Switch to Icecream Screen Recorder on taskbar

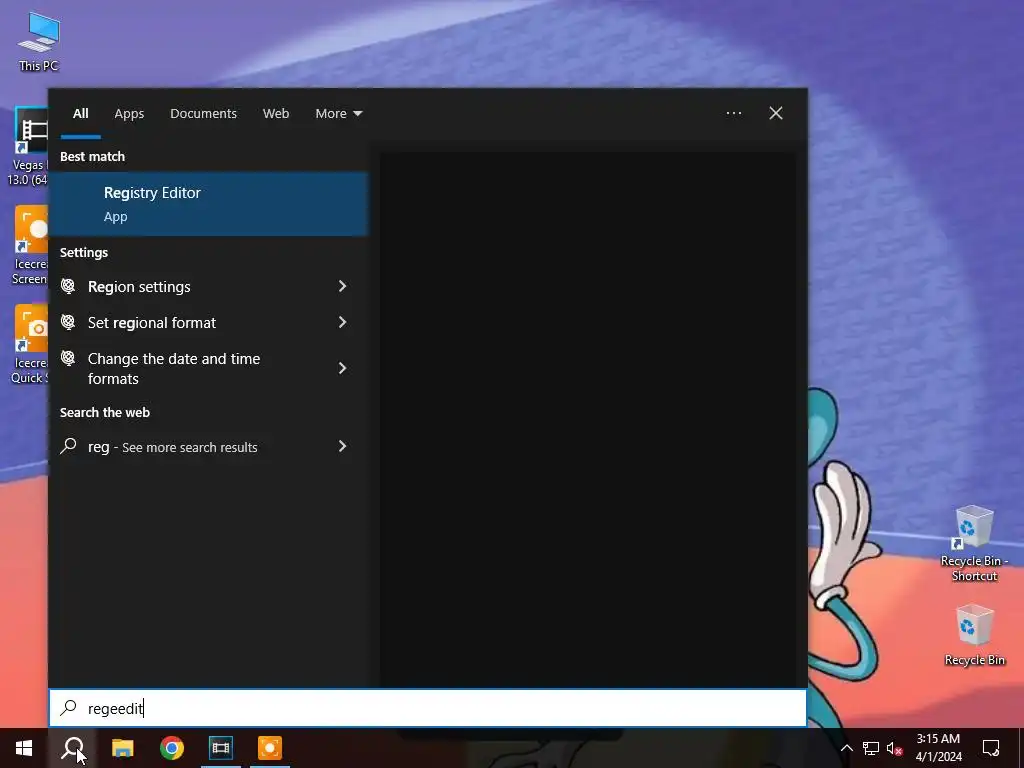pos(270,748)
